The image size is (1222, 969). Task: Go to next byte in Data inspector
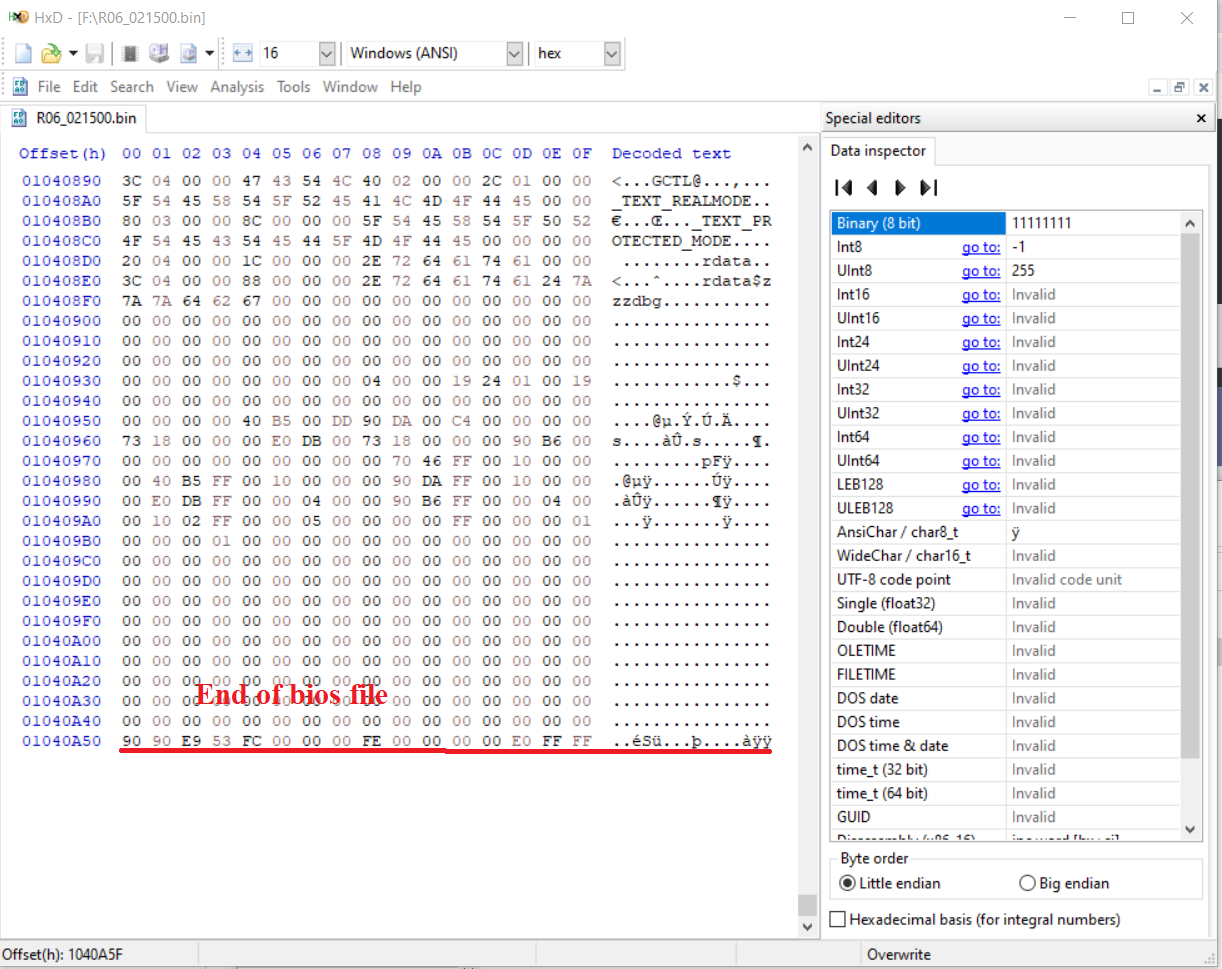coord(899,188)
